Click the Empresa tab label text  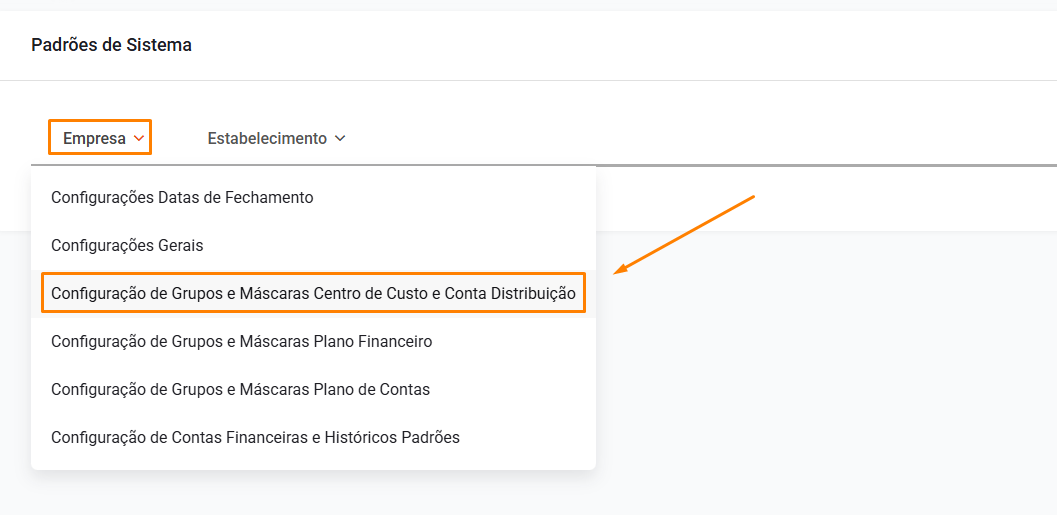pos(94,139)
